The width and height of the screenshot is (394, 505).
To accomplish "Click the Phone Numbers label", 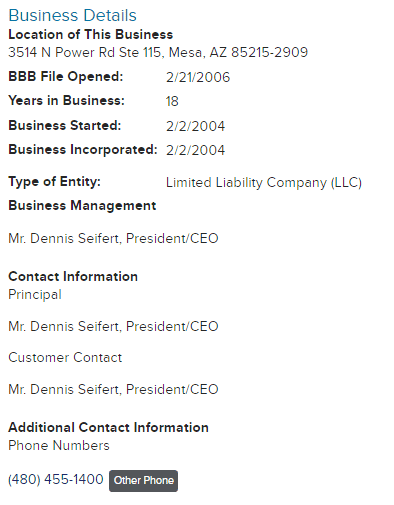I will (x=59, y=446).
